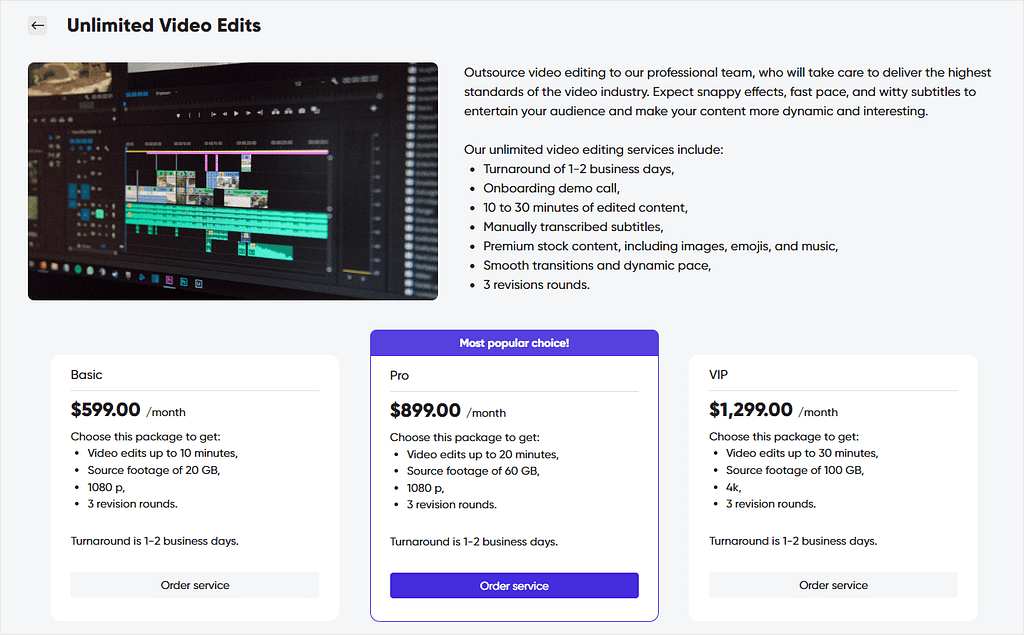Click the Pro plan name
Screen dimensions: 1024x635
399,375
